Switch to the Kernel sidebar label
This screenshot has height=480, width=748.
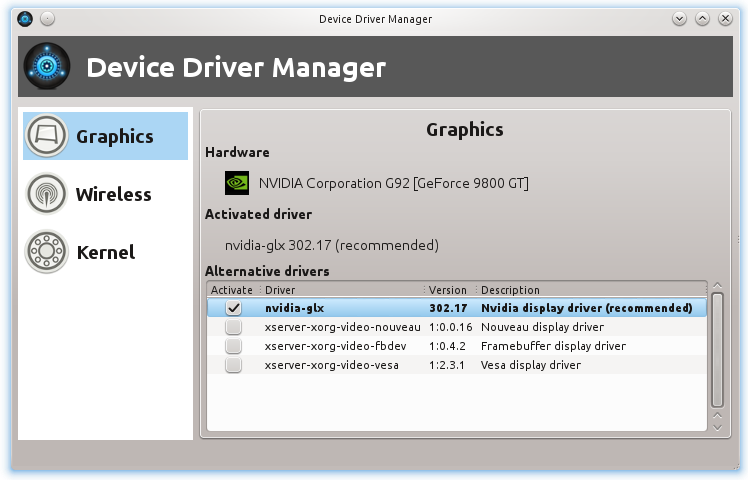click(106, 252)
